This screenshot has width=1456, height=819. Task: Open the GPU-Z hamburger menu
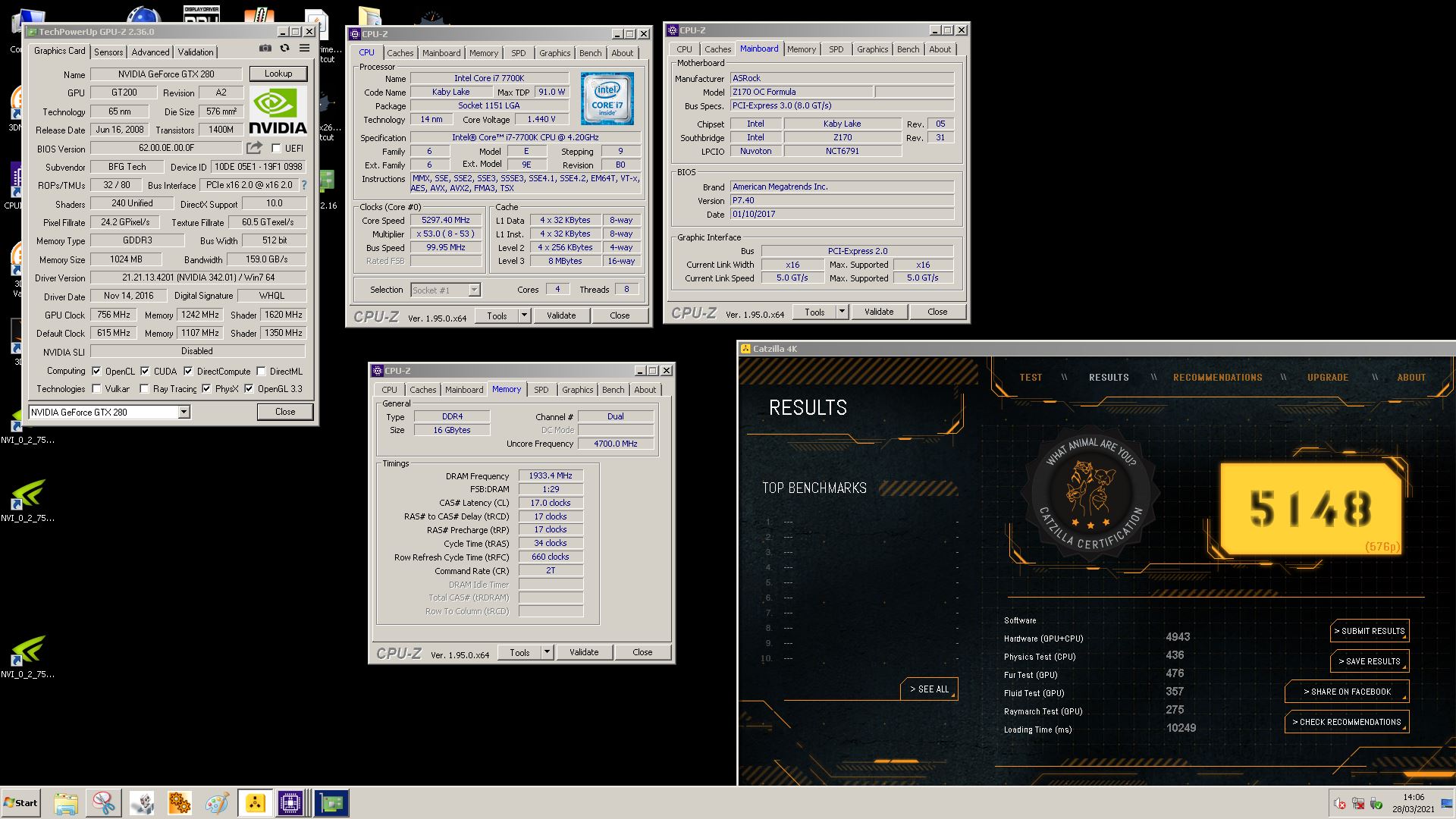click(304, 49)
